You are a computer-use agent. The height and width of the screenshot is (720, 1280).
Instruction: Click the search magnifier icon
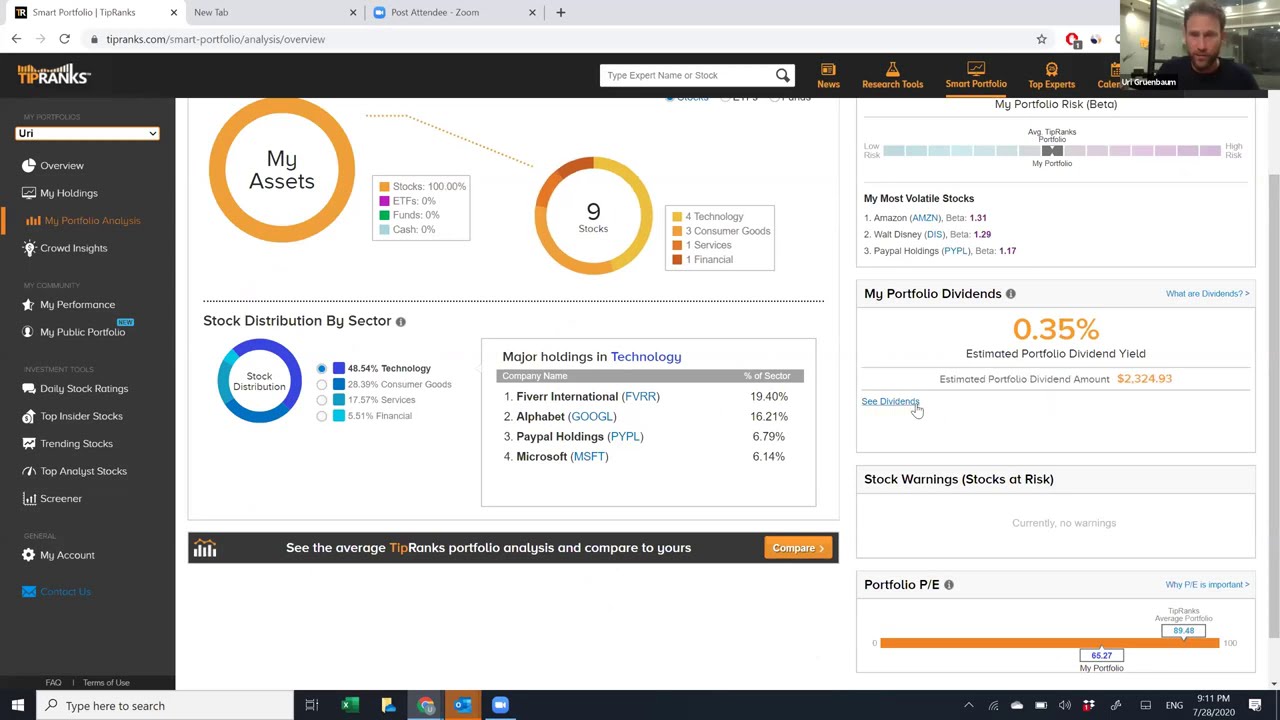coord(782,75)
